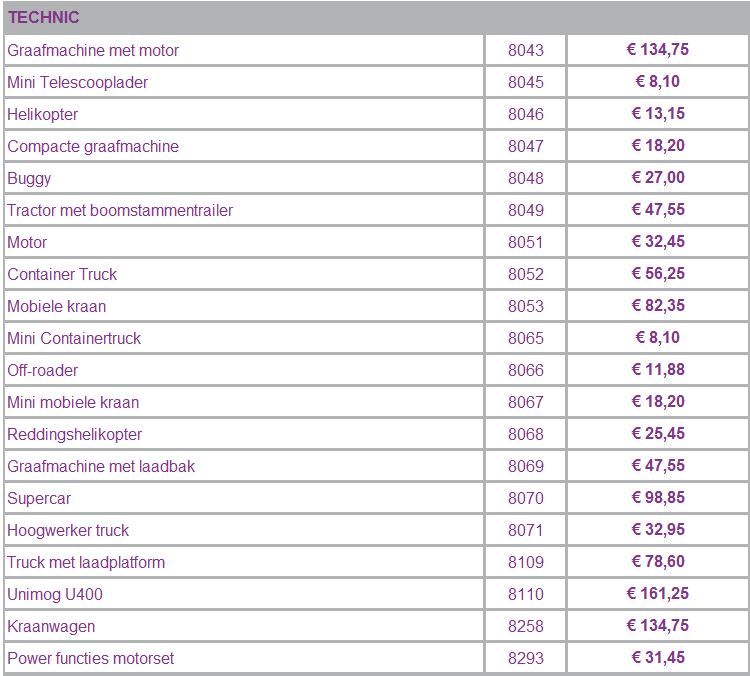Click price € 134,75 of Graafmachine met motor
This screenshot has width=750, height=676.
click(x=658, y=50)
